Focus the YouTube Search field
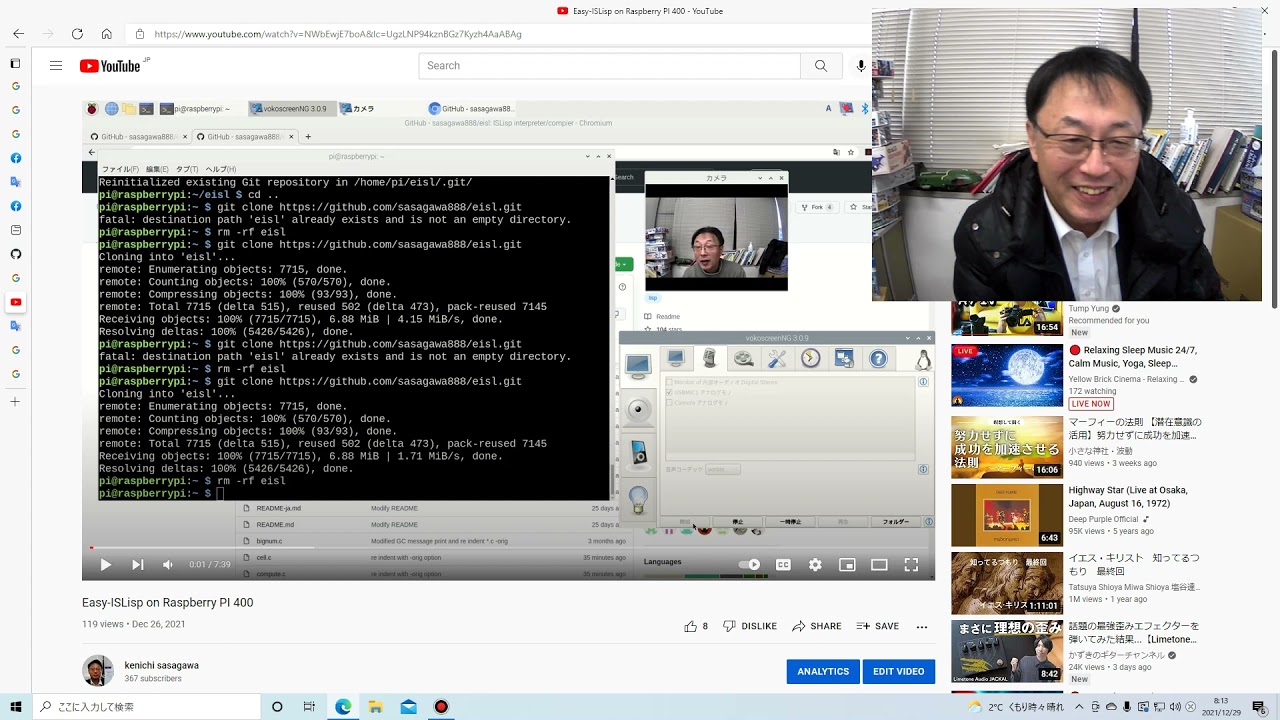 [x=609, y=66]
